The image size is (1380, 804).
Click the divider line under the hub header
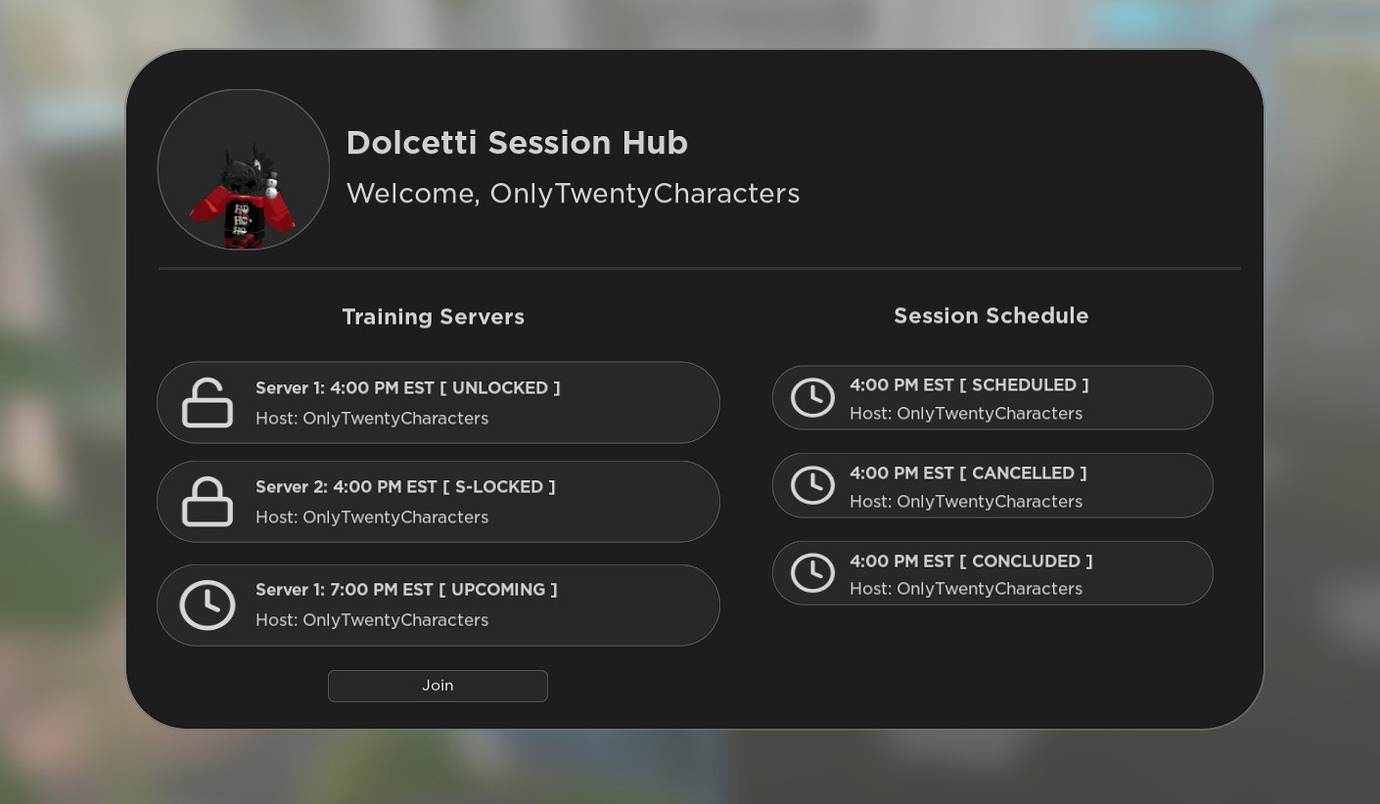(x=698, y=267)
